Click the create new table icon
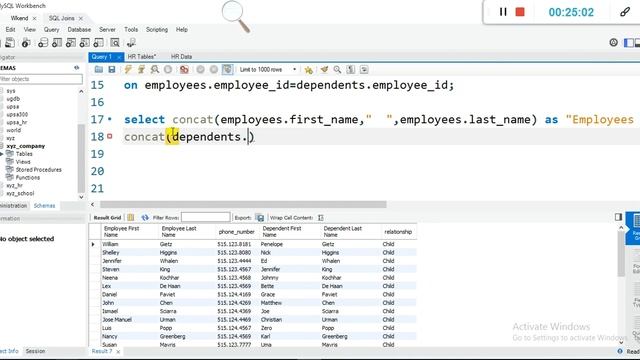This screenshot has width=640, height=360. 57,42
